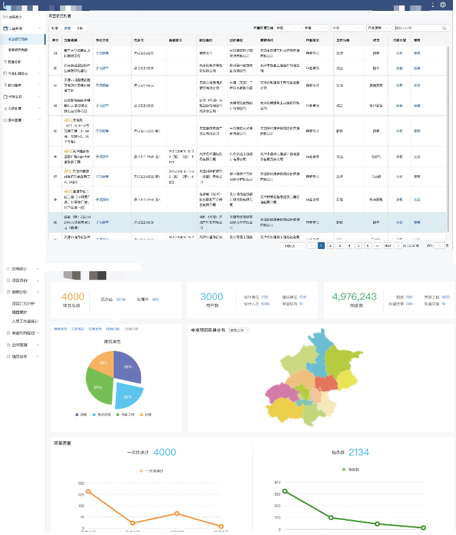Screen dimensions: 456x535
Task: Open the page-size dropdown in pagination
Action: point(292,246)
